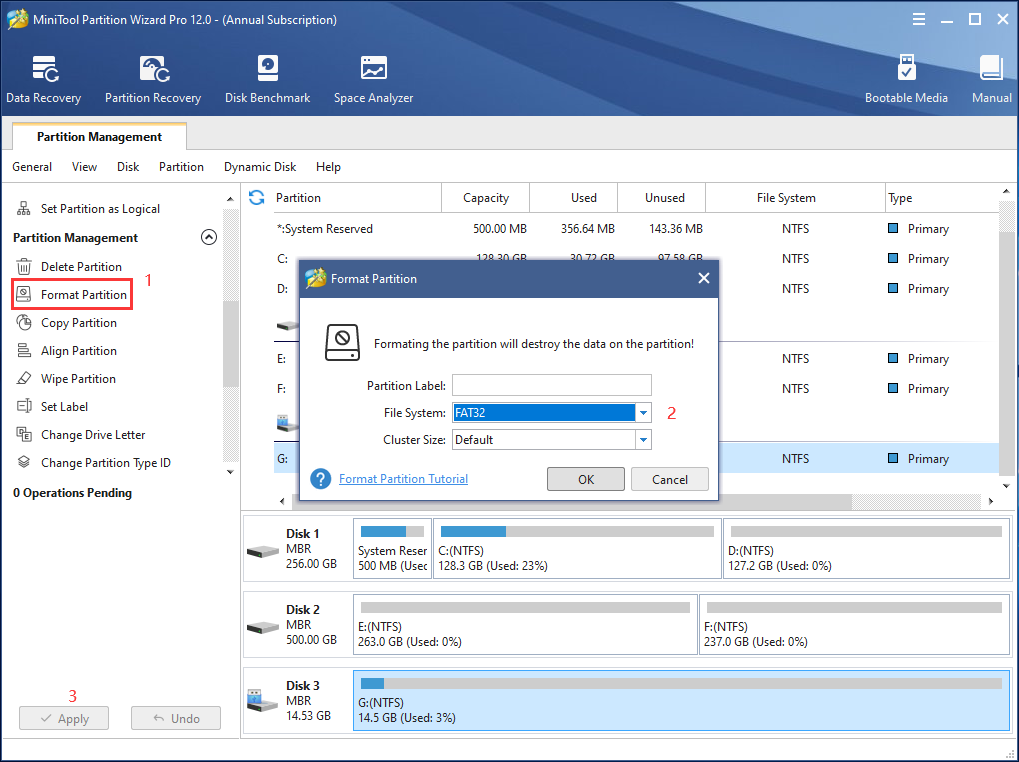
Task: Select Wipe Partition action
Action: [x=66, y=379]
